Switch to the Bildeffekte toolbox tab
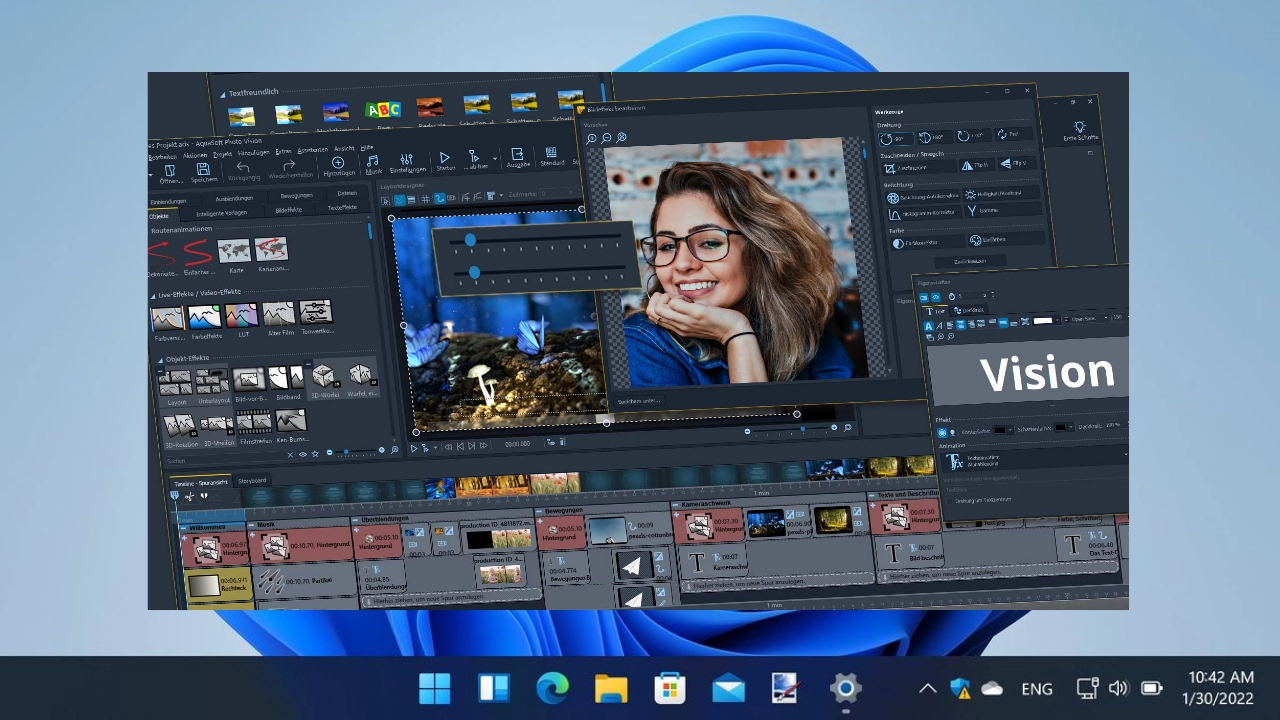This screenshot has width=1280, height=720. 289,210
